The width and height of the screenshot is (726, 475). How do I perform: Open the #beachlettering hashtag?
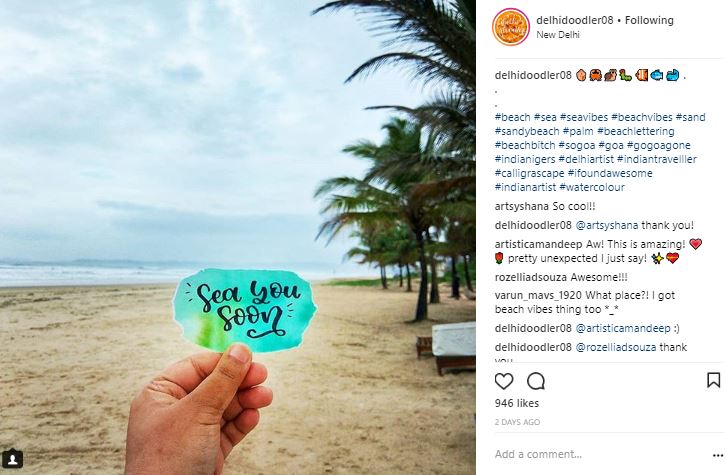pos(636,131)
